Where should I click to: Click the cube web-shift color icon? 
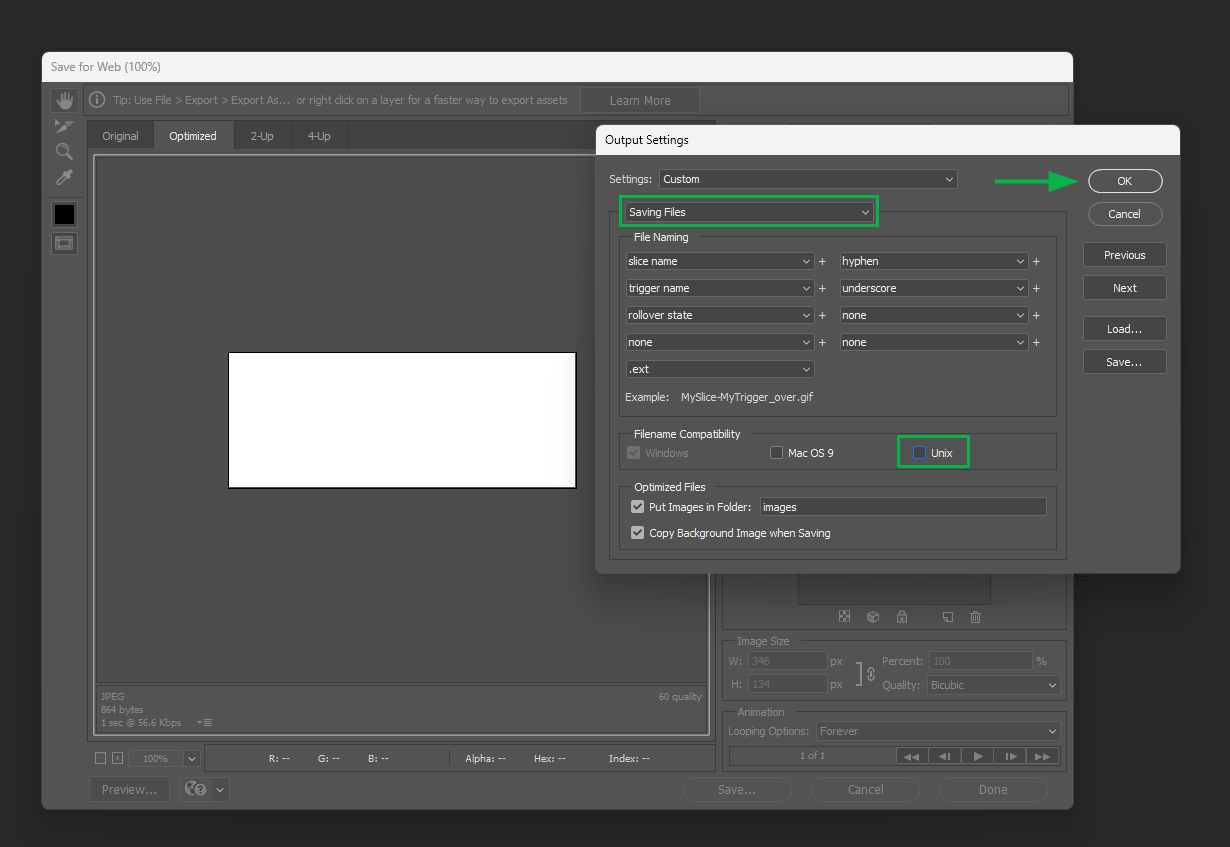(873, 617)
